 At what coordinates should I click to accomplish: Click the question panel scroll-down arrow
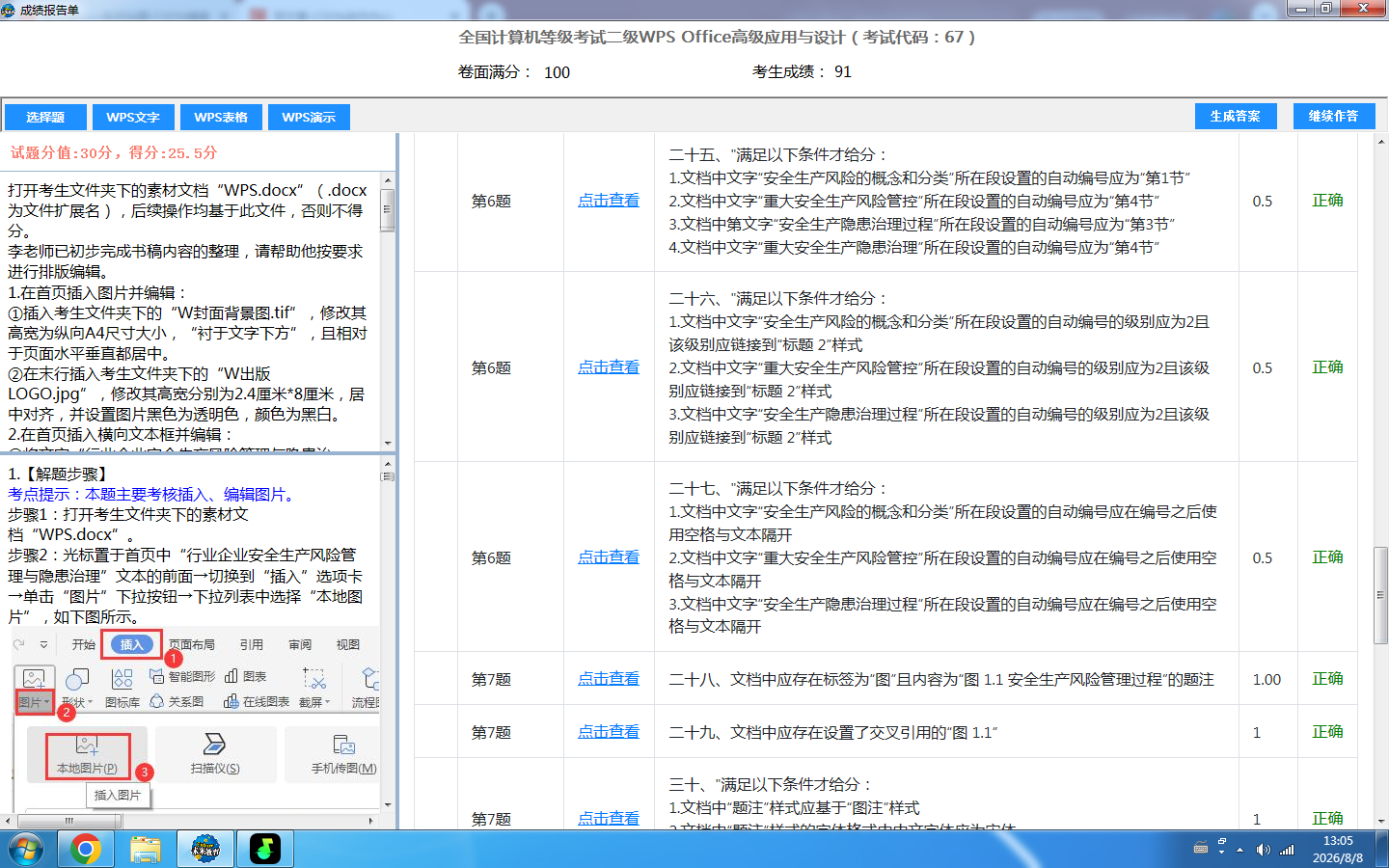[388, 444]
